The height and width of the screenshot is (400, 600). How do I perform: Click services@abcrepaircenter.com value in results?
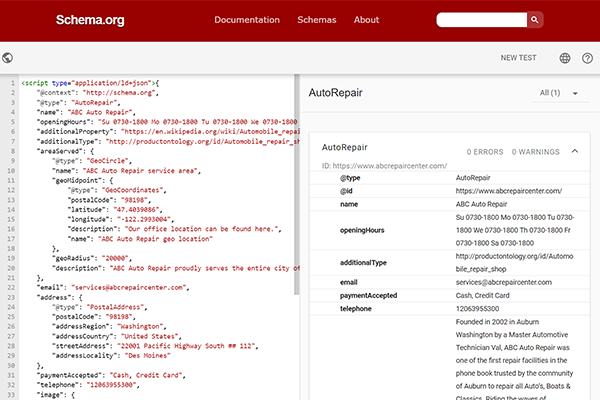click(x=504, y=282)
